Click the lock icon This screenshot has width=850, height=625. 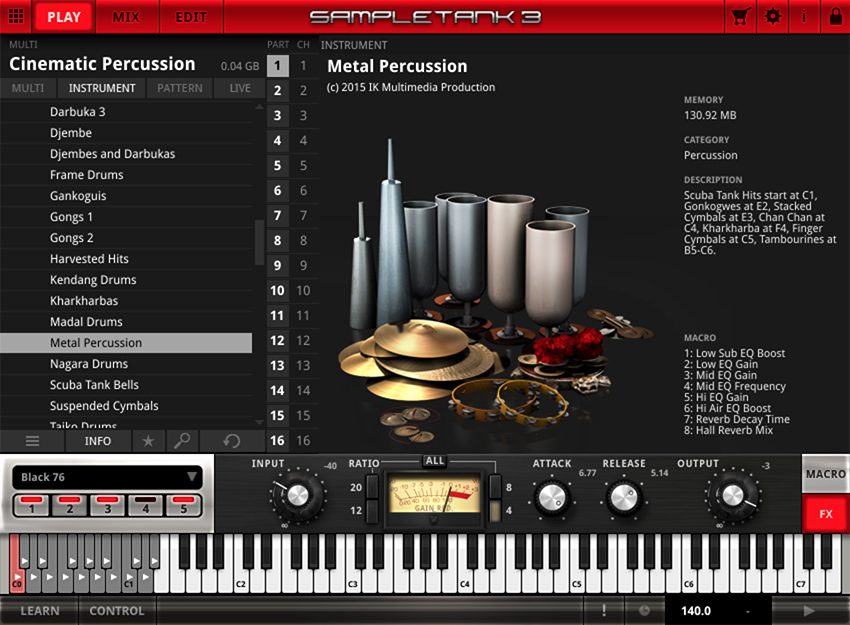(836, 16)
